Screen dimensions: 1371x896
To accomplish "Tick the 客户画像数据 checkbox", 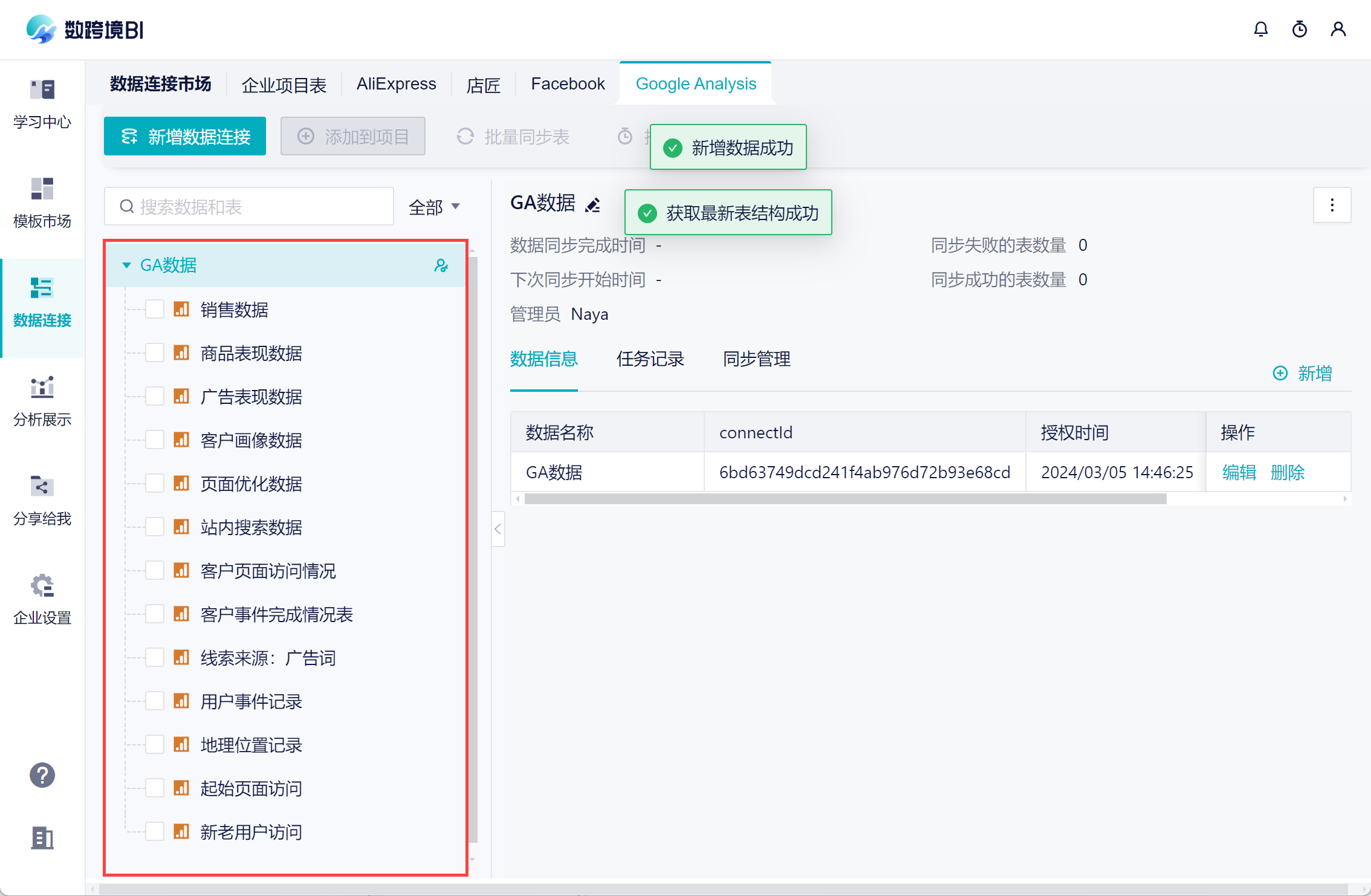I will [155, 440].
